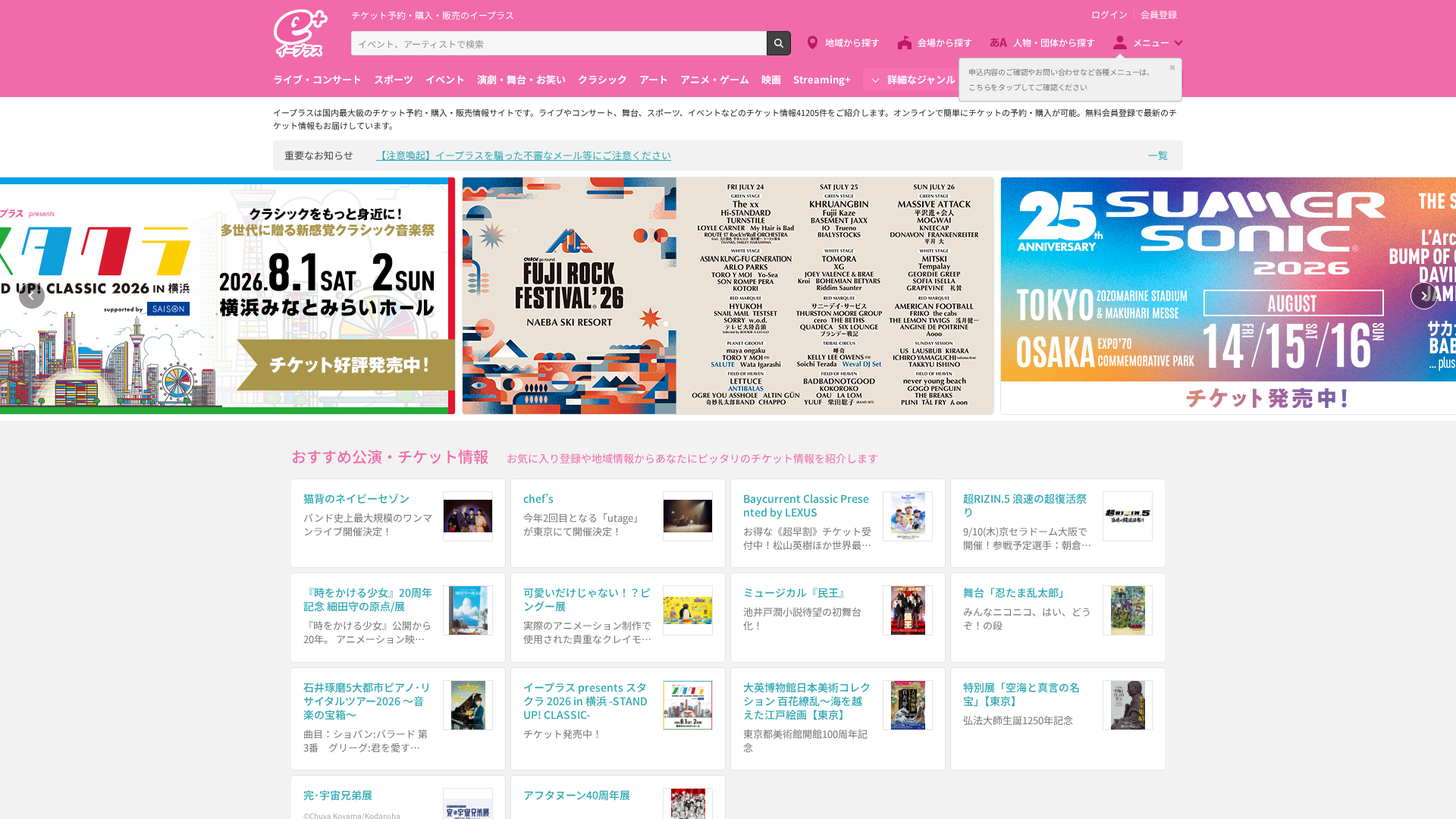The image size is (1456, 819).
Task: Open the イベント category
Action: click(444, 80)
